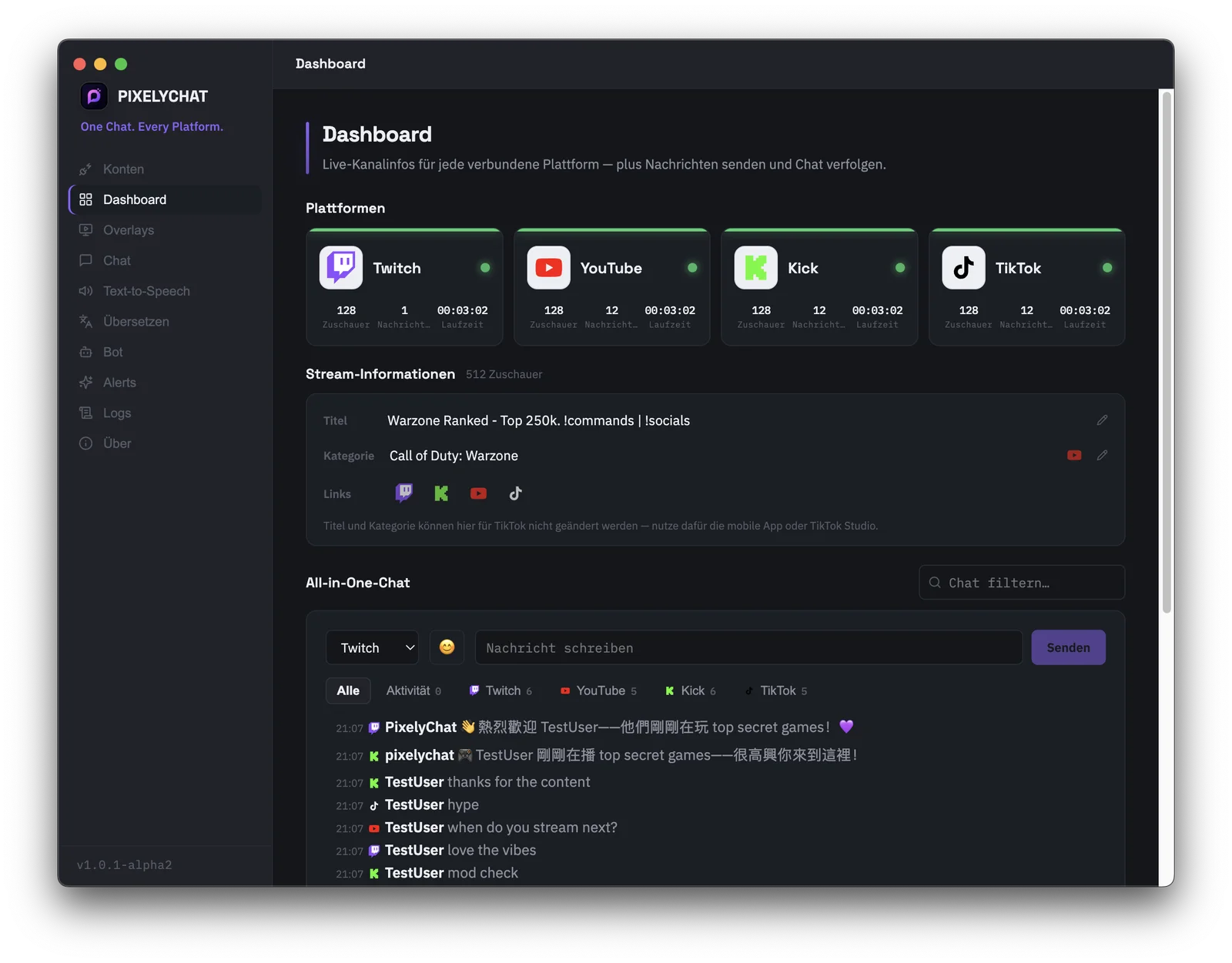Click category 'Call of Duty: Warzone'
The height and width of the screenshot is (963, 1232).
pos(454,456)
